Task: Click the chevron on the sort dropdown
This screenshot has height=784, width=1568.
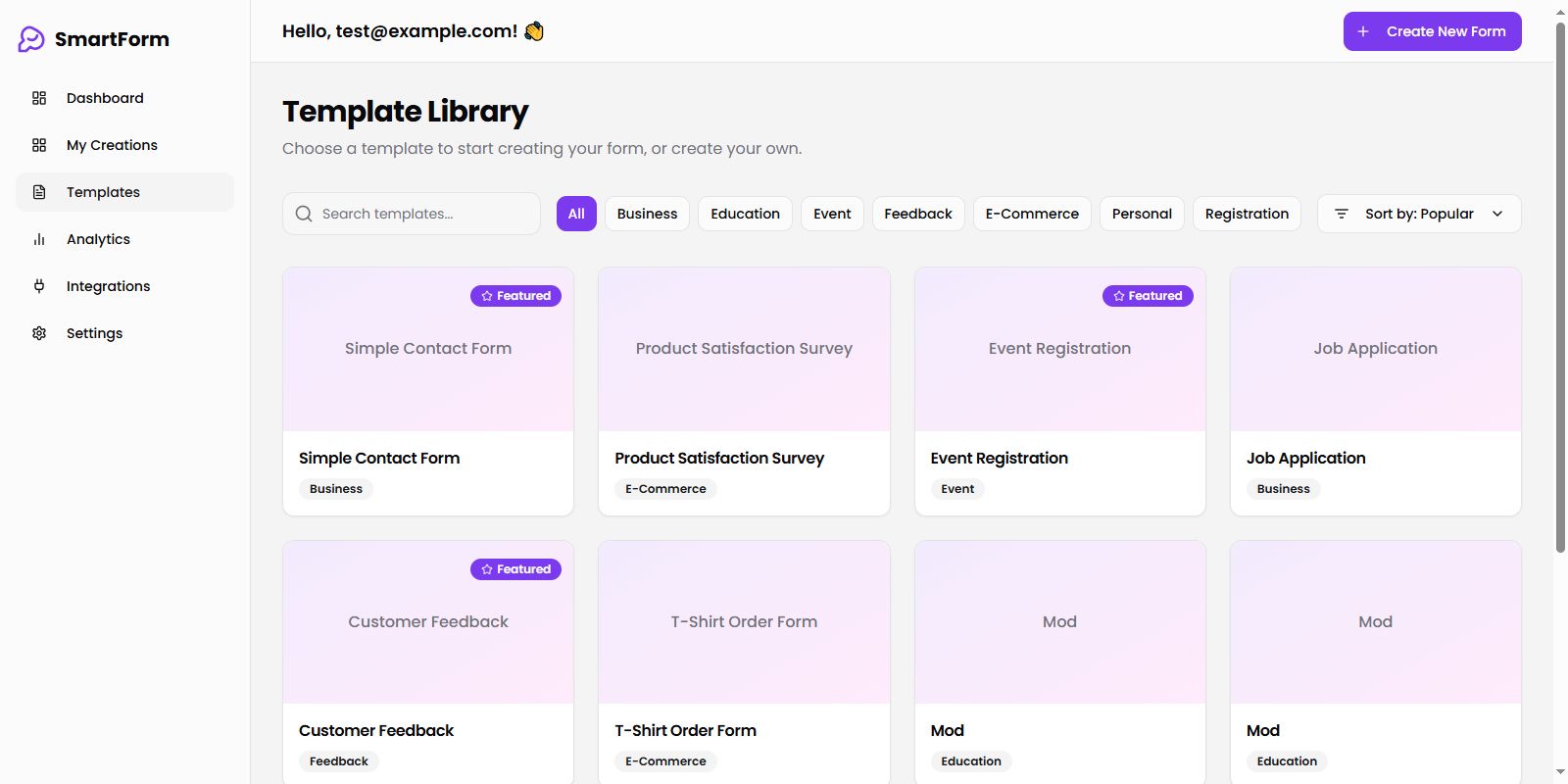Action: pyautogui.click(x=1497, y=214)
